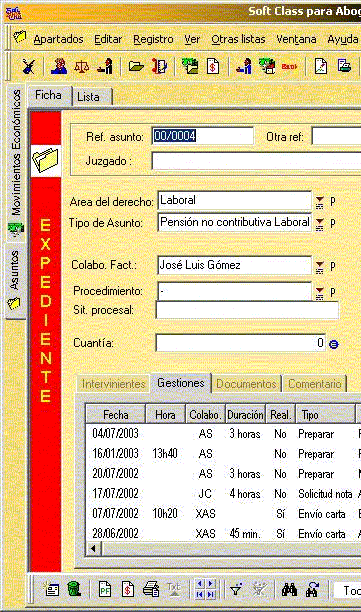
Task: Click the green trash bin delete icon
Action: 74,589
